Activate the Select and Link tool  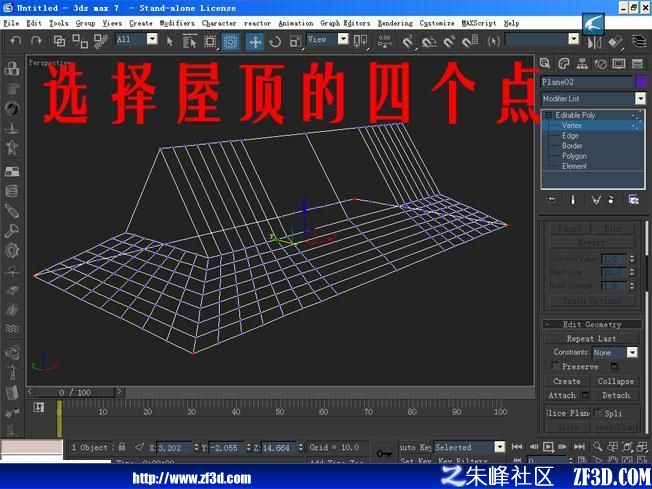tap(59, 41)
